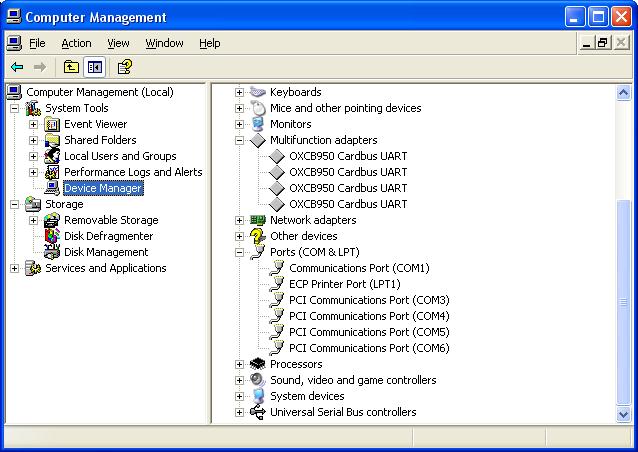The height and width of the screenshot is (452, 638).
Task: Click the Disk Defragmenter icon
Action: pyautogui.click(x=52, y=236)
